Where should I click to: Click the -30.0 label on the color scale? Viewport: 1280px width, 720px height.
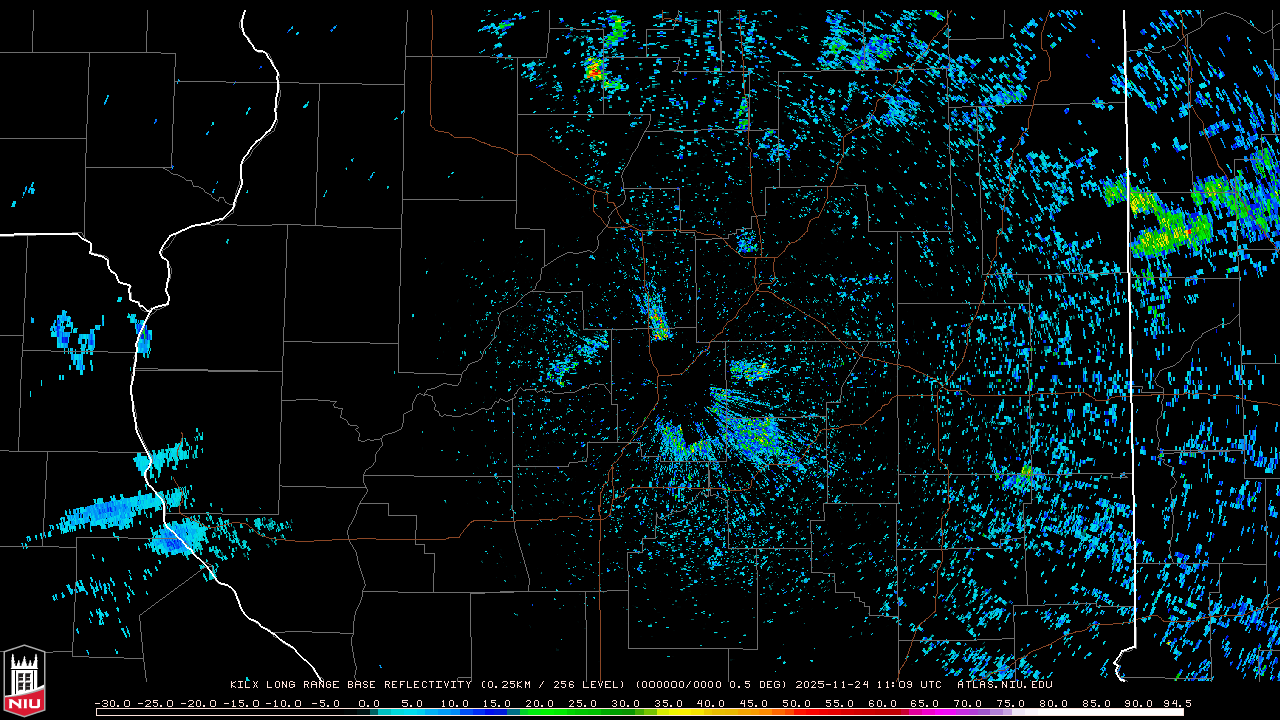point(111,703)
